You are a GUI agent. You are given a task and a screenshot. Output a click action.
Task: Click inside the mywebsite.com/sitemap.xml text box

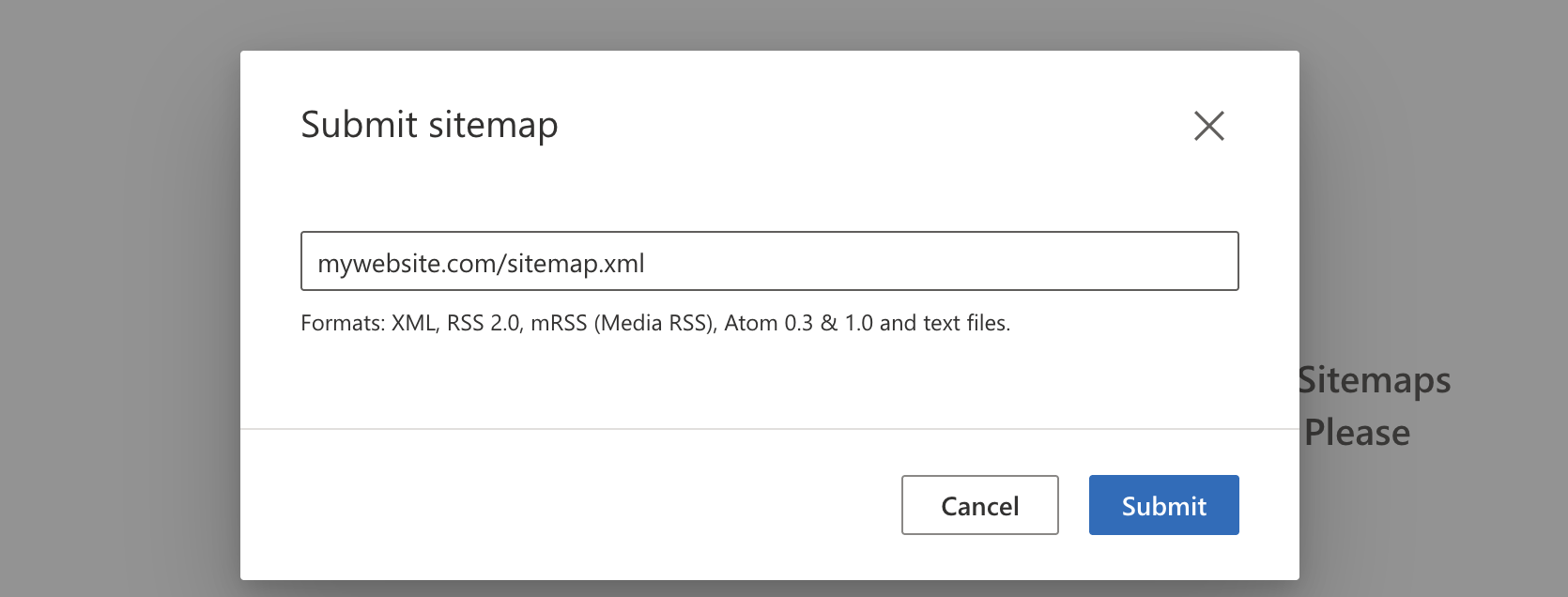[770, 261]
